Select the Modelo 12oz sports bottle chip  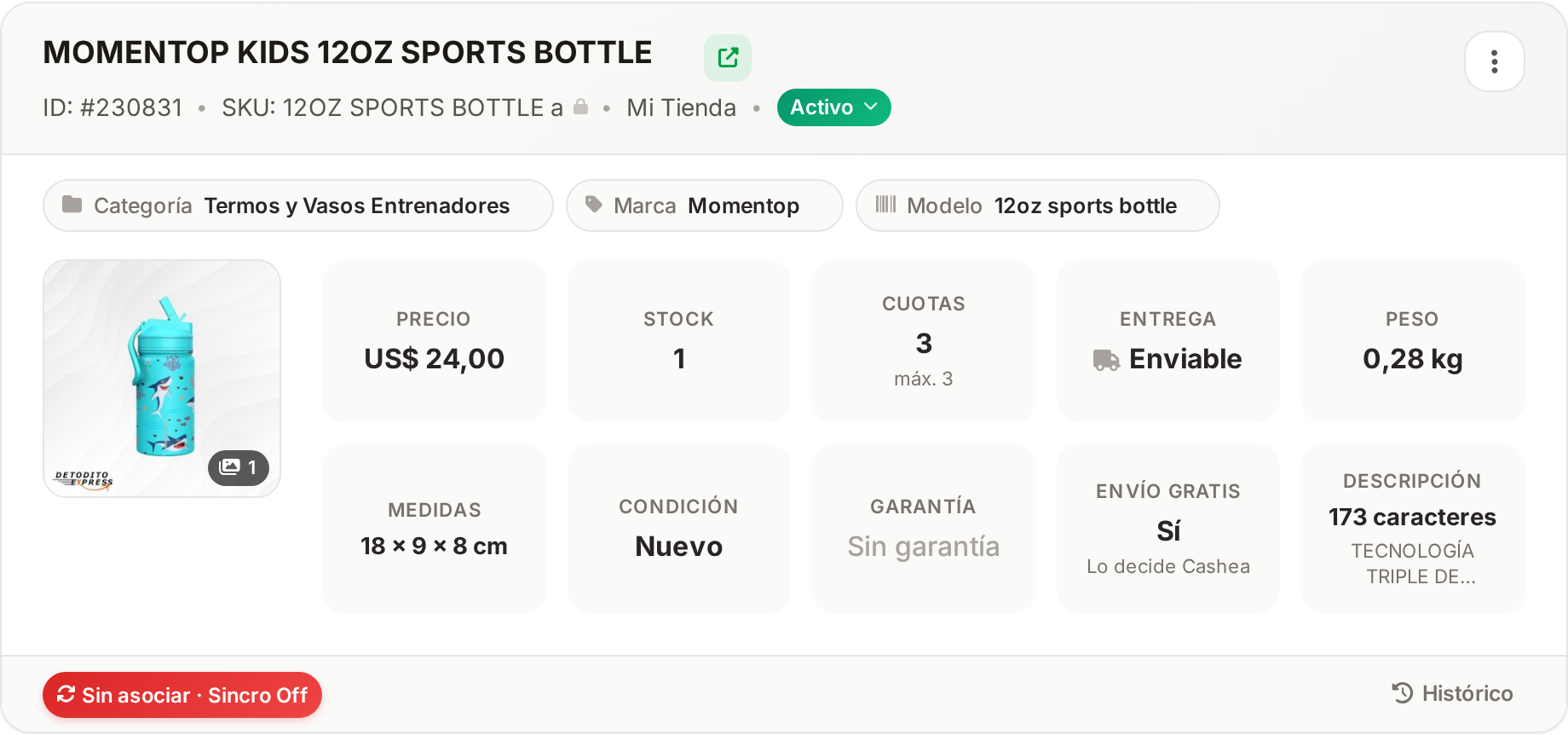point(1038,205)
